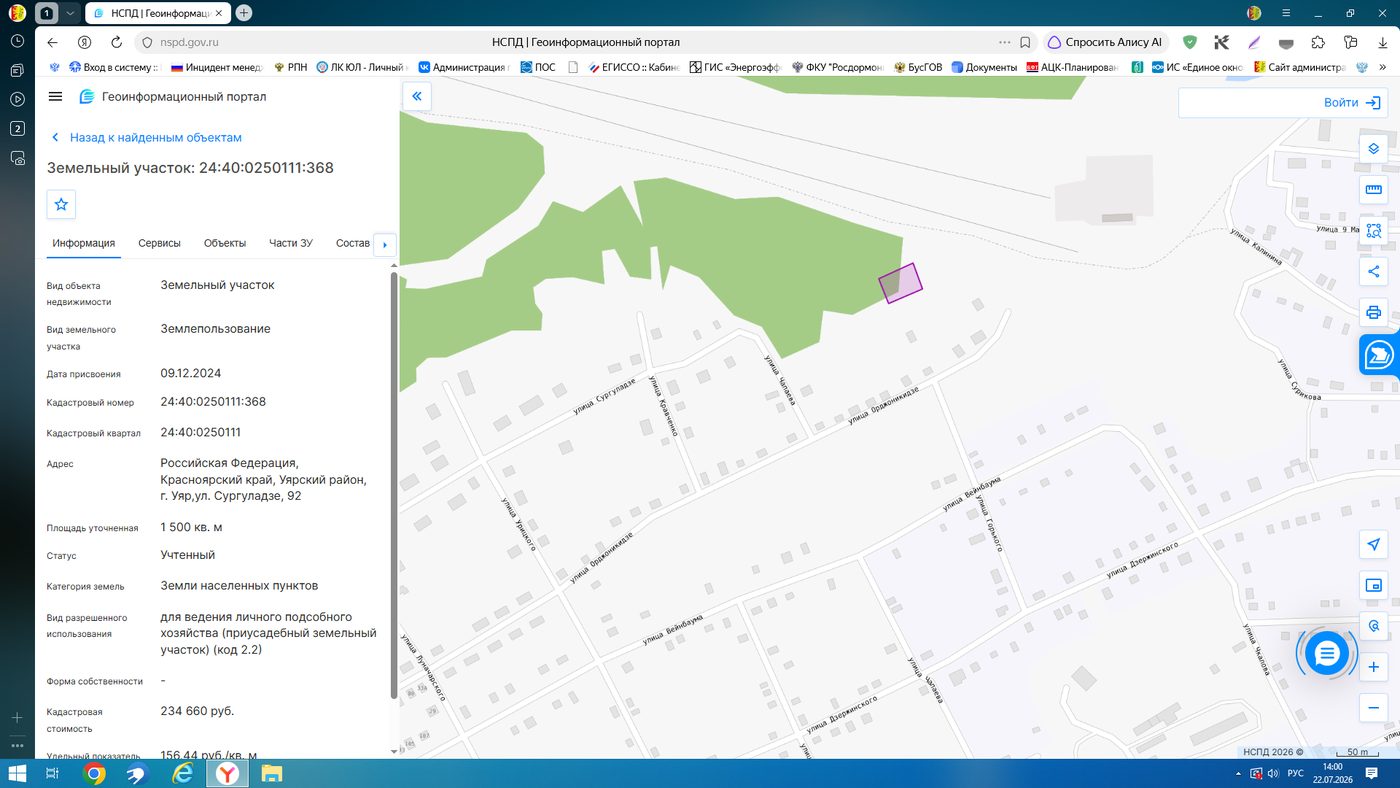
Task: Switch to the Части ЗУ tab
Action: [291, 243]
